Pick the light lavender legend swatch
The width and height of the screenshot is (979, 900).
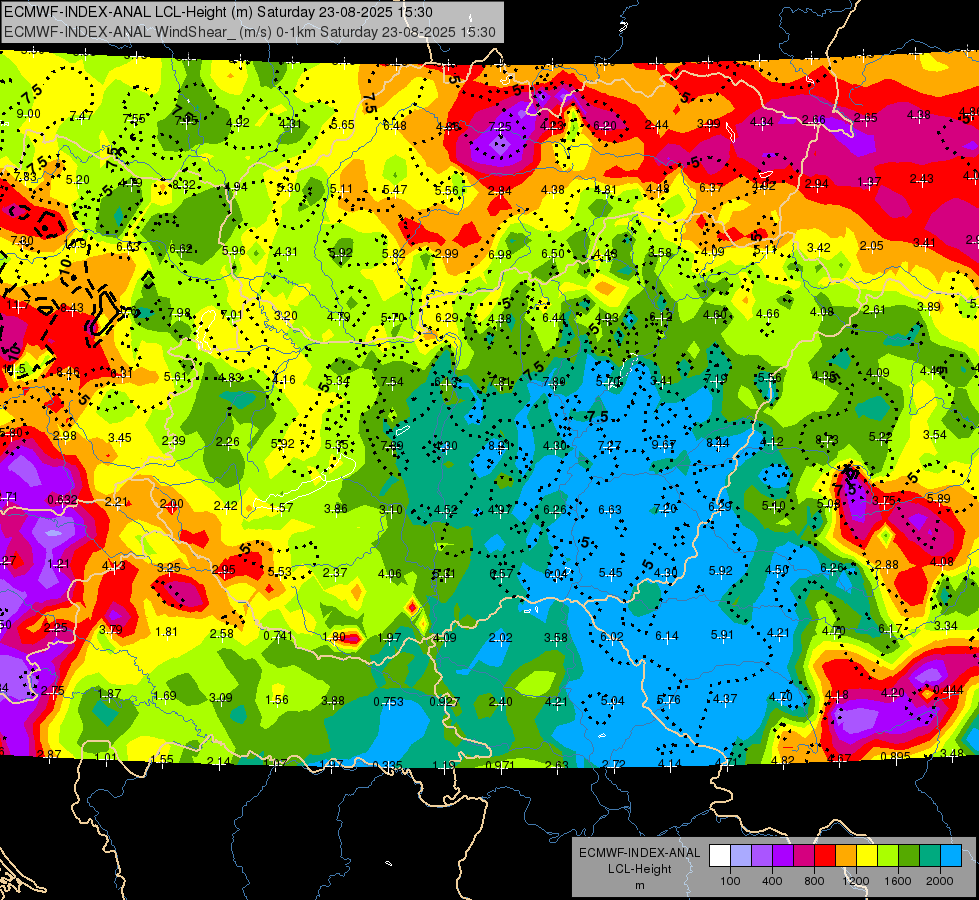click(x=741, y=856)
